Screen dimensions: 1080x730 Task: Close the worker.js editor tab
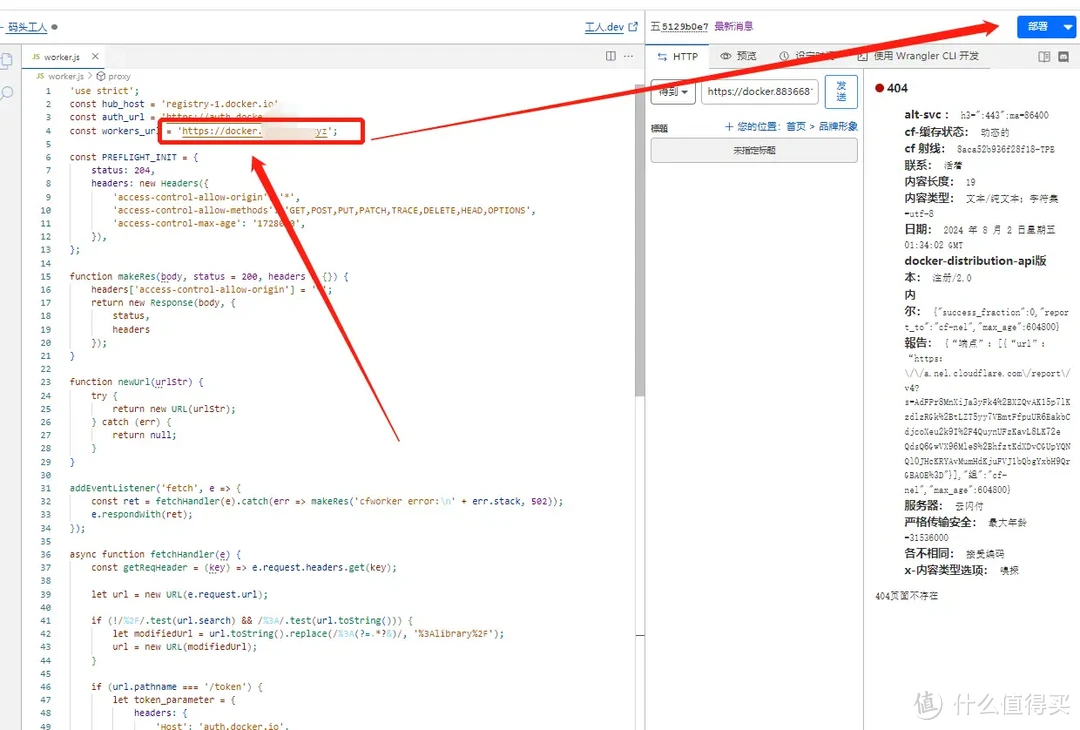point(93,57)
